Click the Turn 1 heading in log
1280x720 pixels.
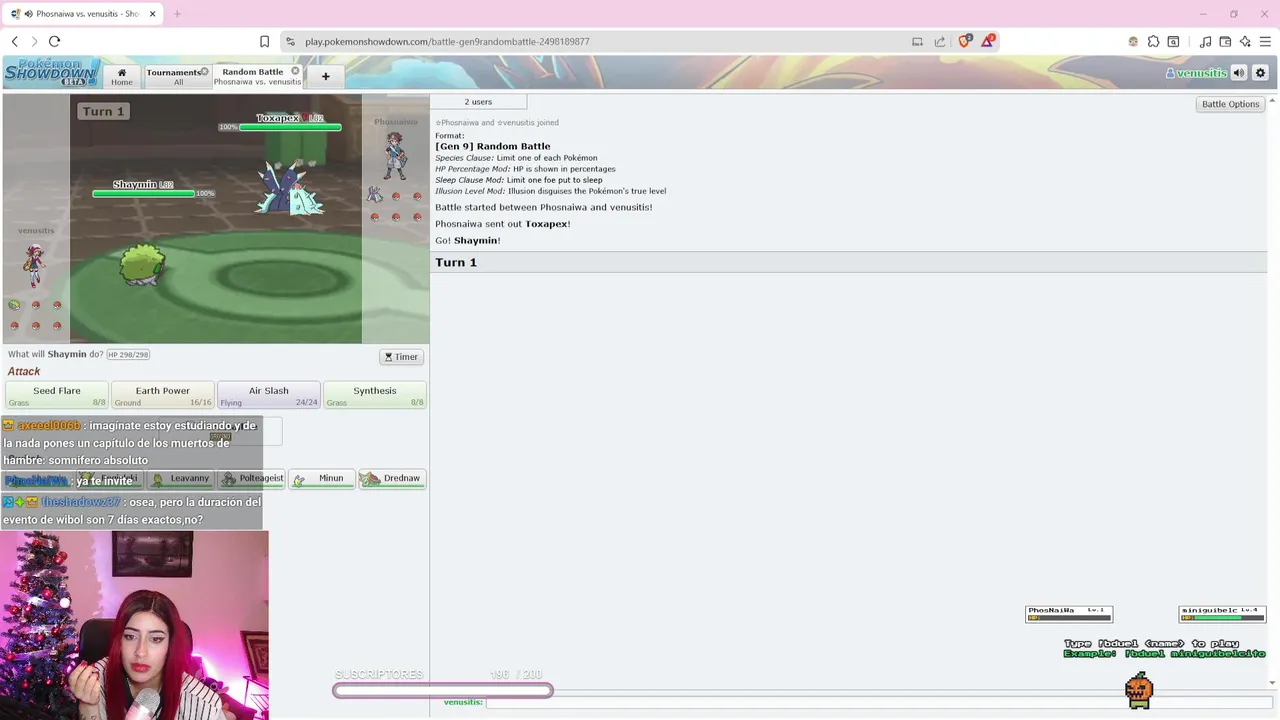point(456,262)
